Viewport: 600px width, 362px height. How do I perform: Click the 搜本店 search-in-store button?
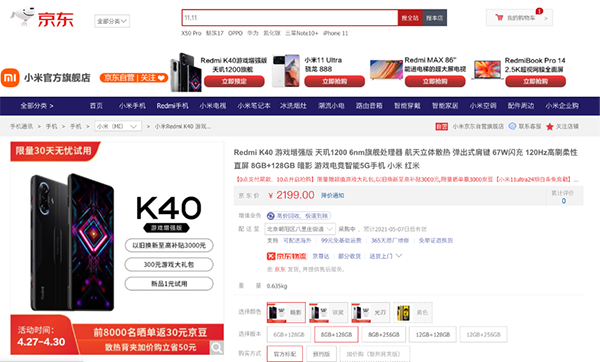coord(434,18)
